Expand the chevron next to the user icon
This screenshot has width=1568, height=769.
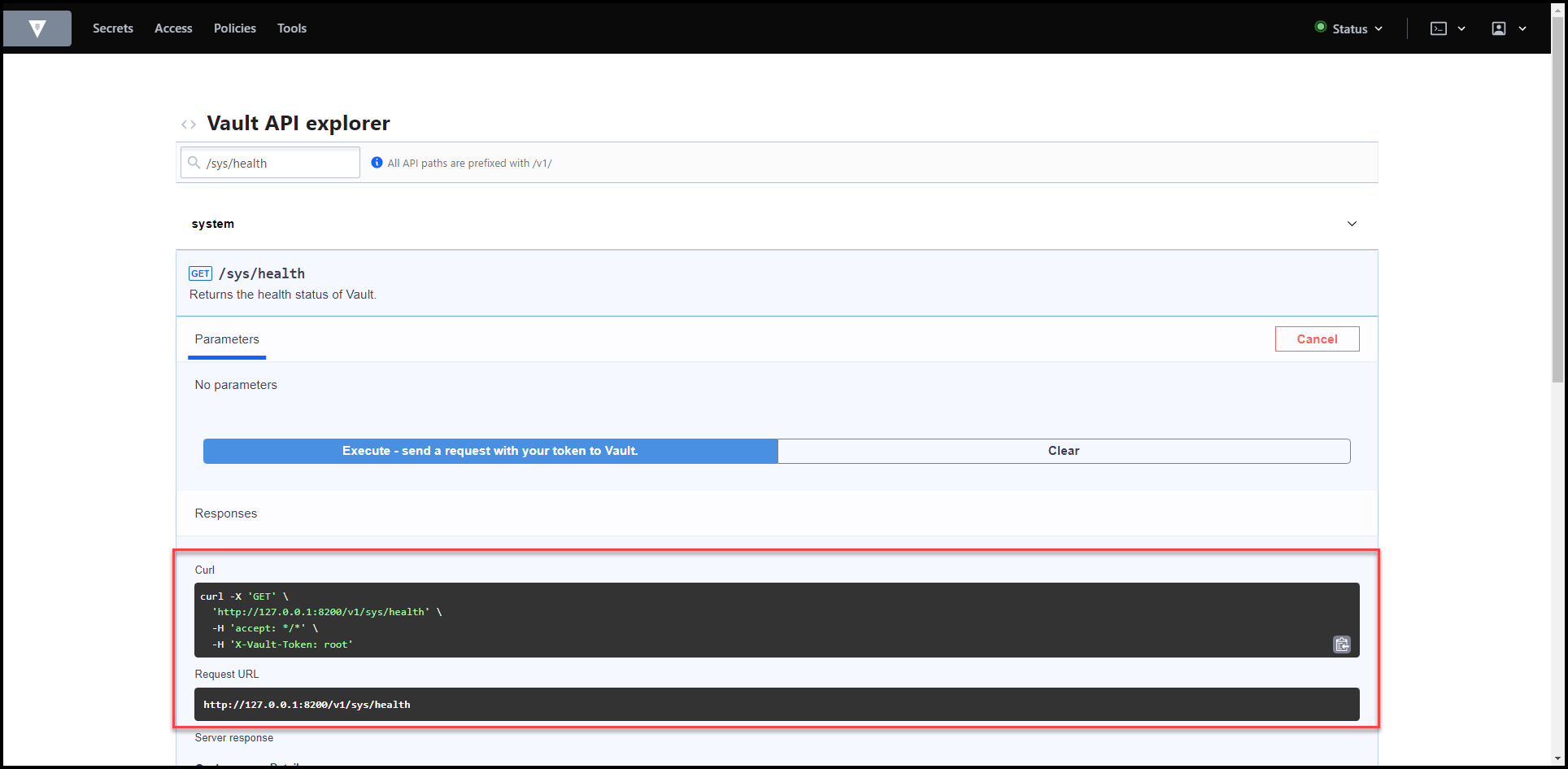pyautogui.click(x=1524, y=28)
